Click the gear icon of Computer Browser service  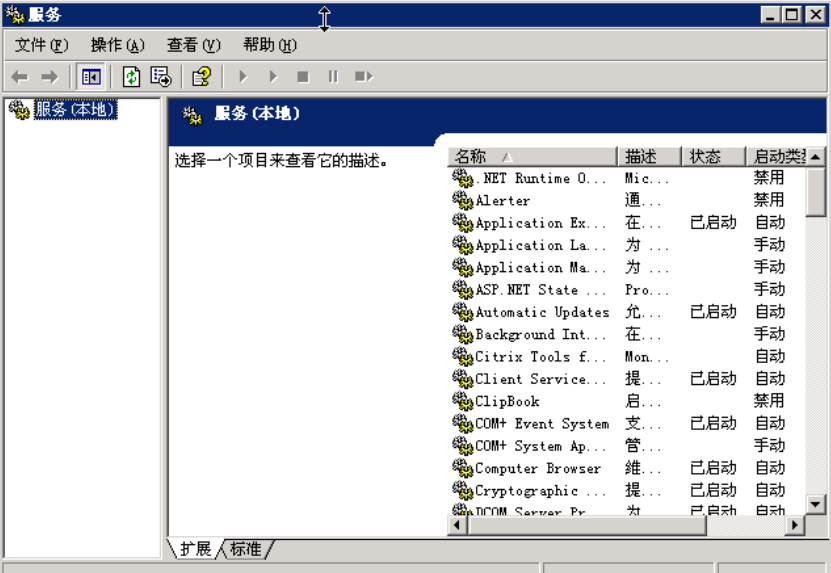(x=462, y=468)
